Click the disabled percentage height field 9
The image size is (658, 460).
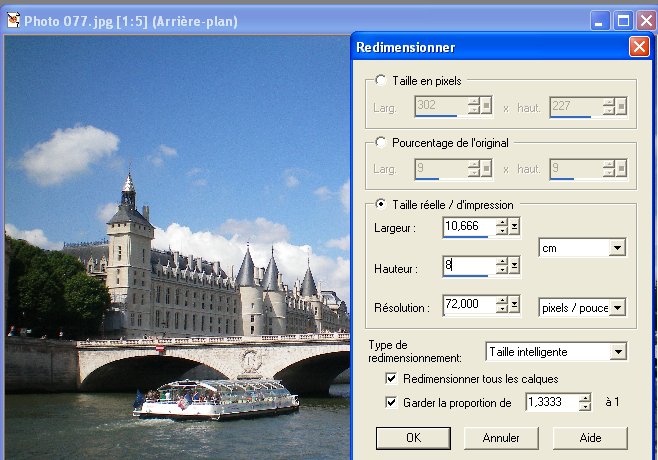[576, 169]
